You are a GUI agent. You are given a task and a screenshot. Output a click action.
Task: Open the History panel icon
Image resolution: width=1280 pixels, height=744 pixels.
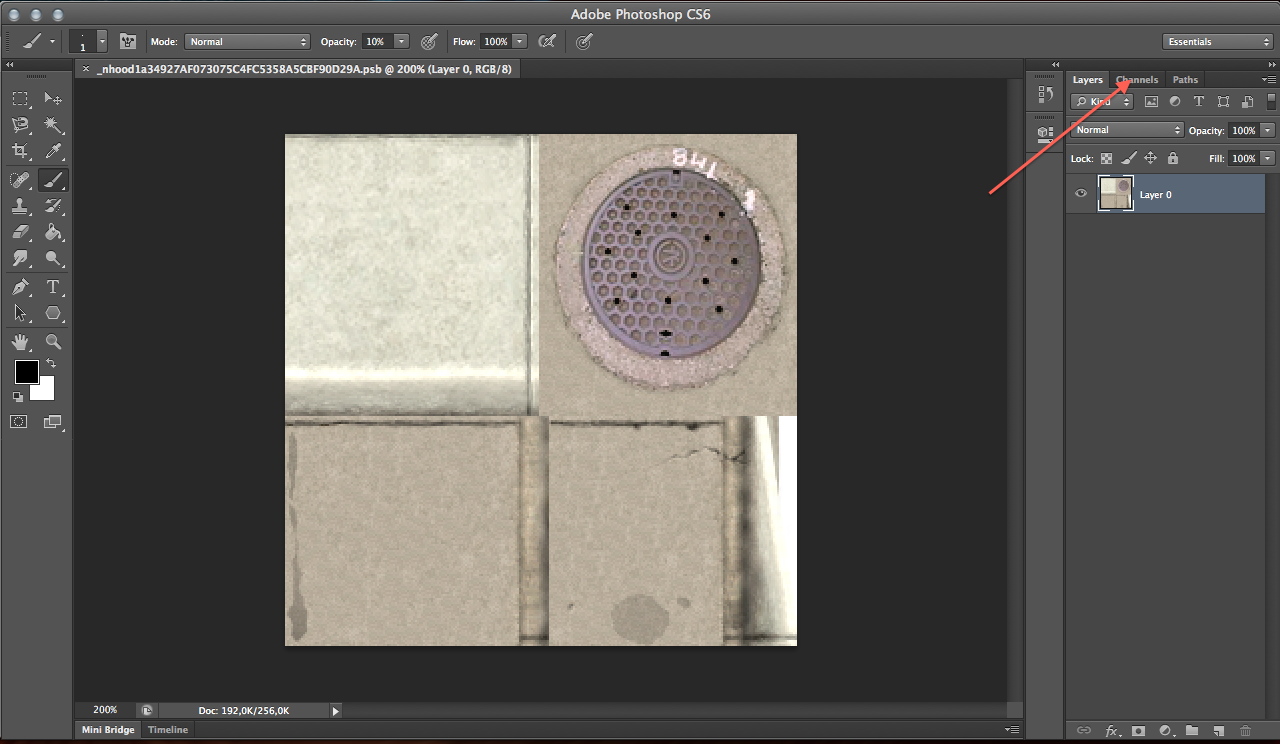pyautogui.click(x=1046, y=95)
